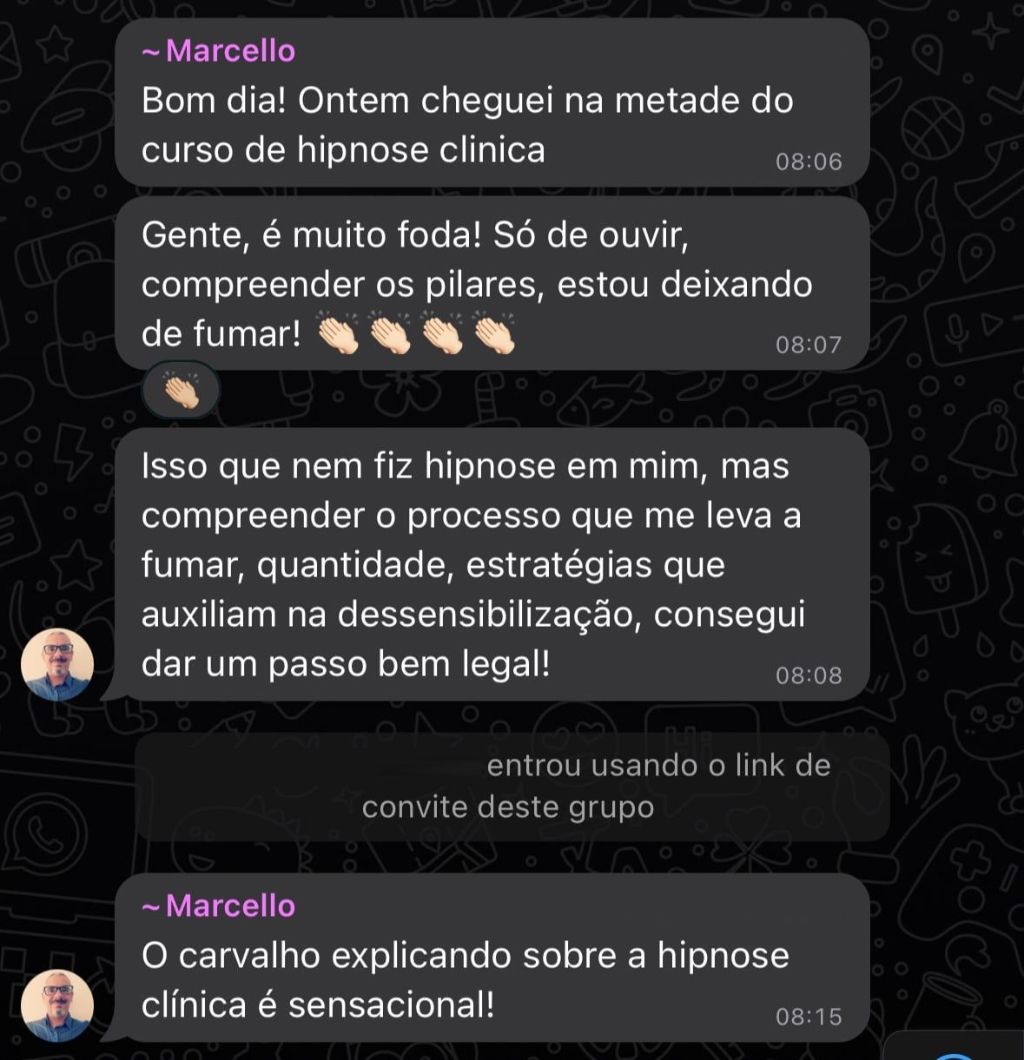This screenshot has height=1060, width=1024.
Task: Tap the 08:06 timestamp
Action: [808, 162]
